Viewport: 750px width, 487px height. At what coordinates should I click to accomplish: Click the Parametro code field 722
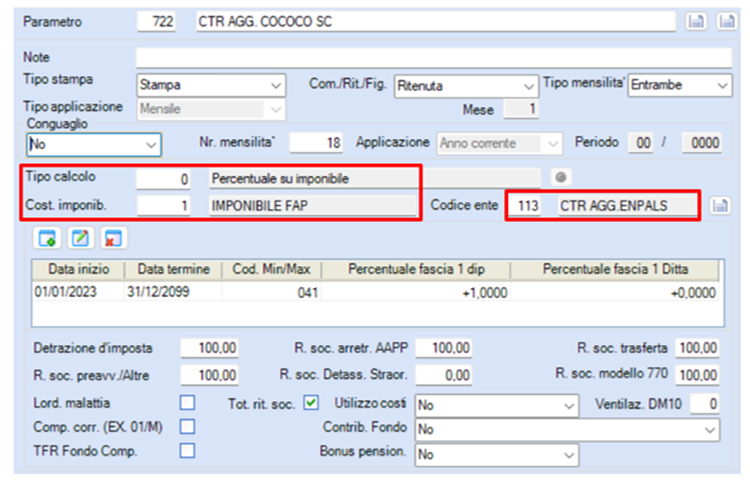[156, 22]
